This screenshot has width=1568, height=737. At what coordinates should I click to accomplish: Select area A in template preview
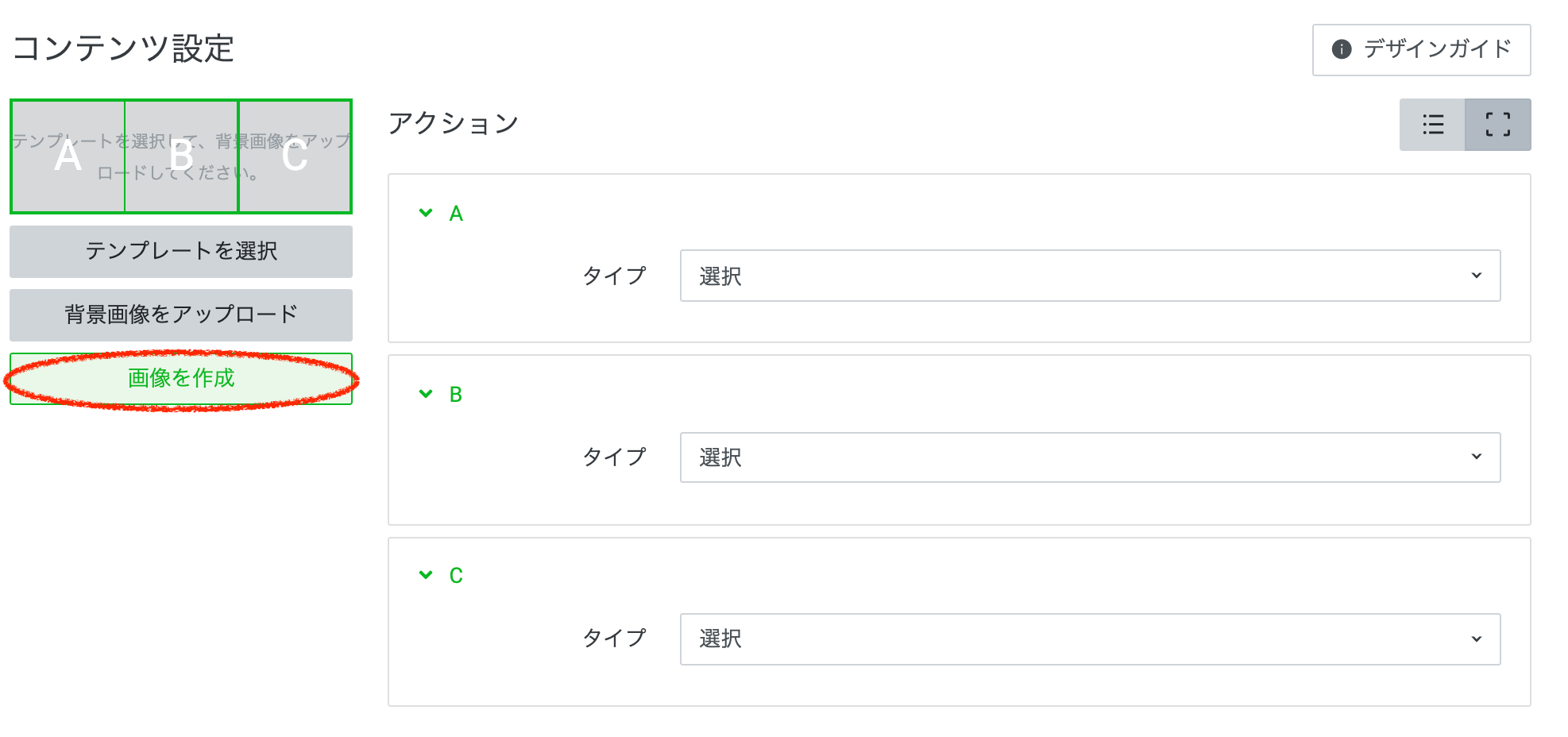point(68,156)
